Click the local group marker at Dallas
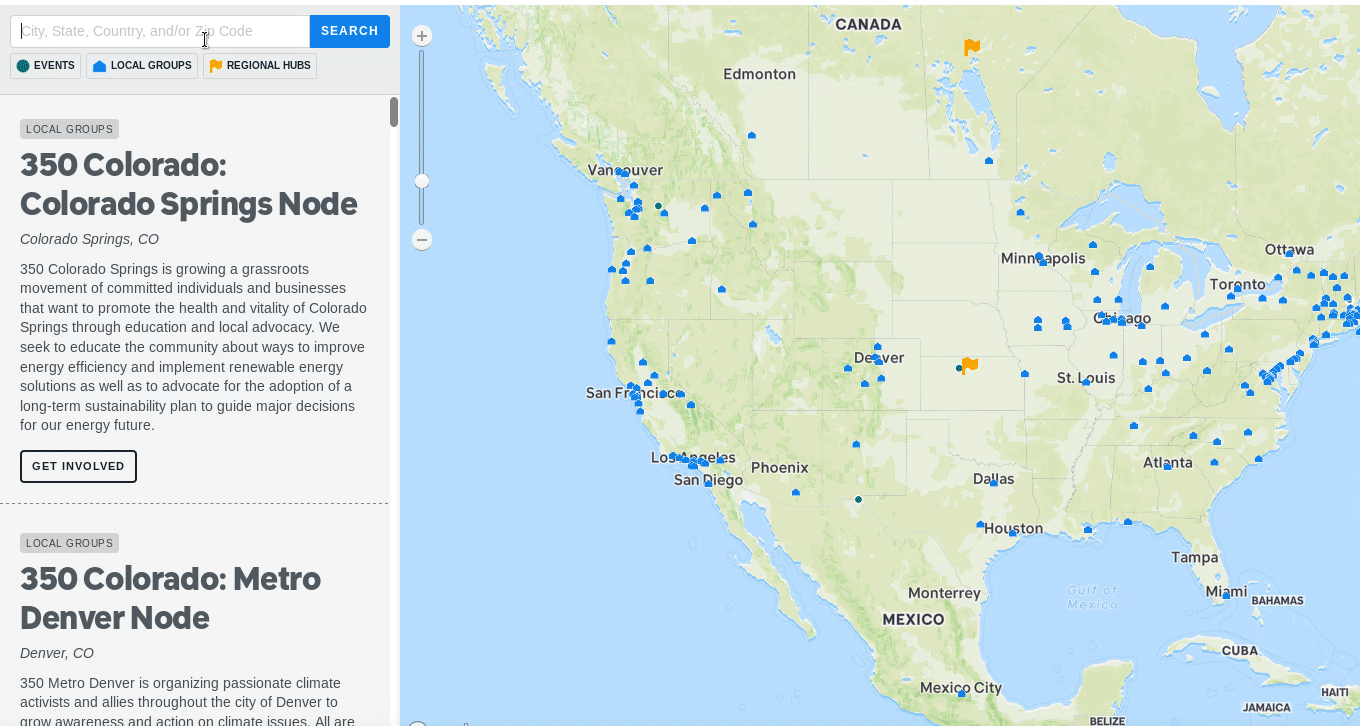This screenshot has height=726, width=1360. [993, 483]
